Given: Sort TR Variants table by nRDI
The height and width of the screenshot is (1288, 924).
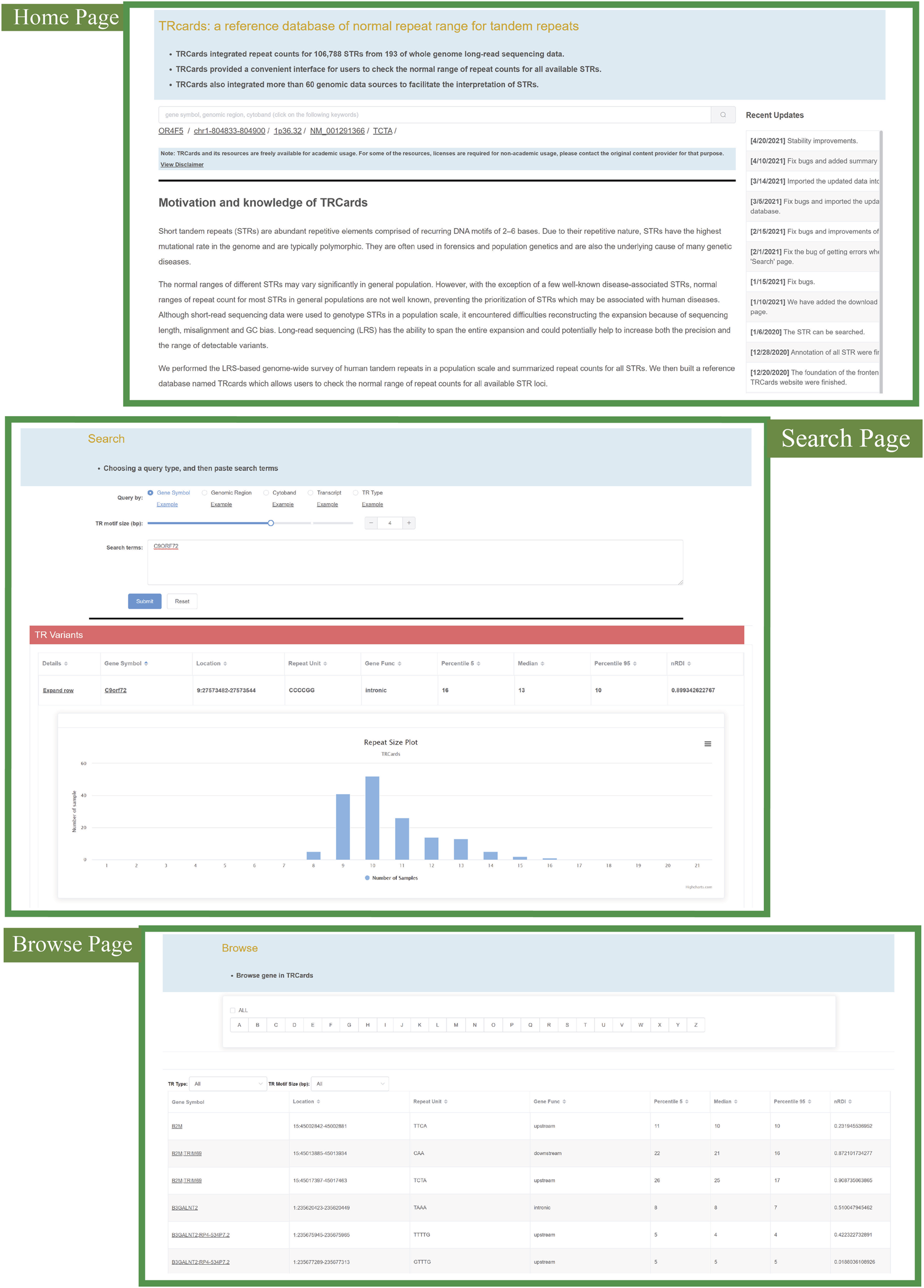Looking at the screenshot, I should coord(680,663).
